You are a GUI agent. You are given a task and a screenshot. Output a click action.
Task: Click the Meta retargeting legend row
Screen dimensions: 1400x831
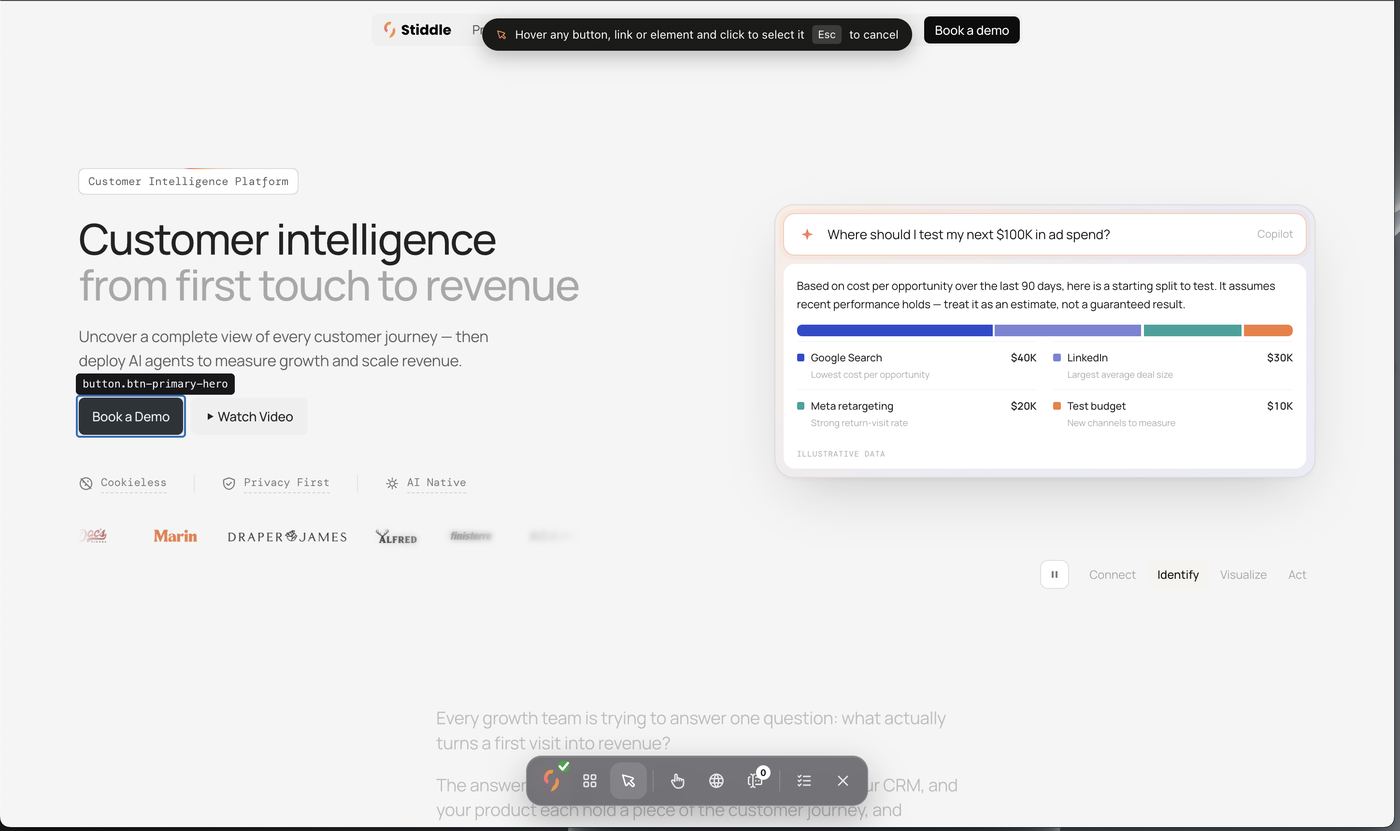coord(916,414)
